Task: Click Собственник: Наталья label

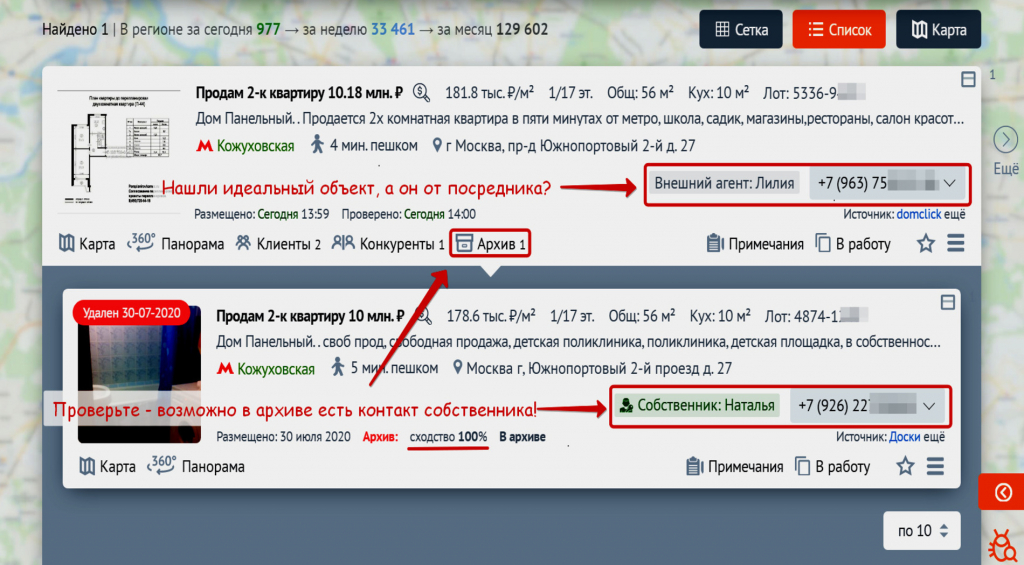Action: pyautogui.click(x=697, y=406)
